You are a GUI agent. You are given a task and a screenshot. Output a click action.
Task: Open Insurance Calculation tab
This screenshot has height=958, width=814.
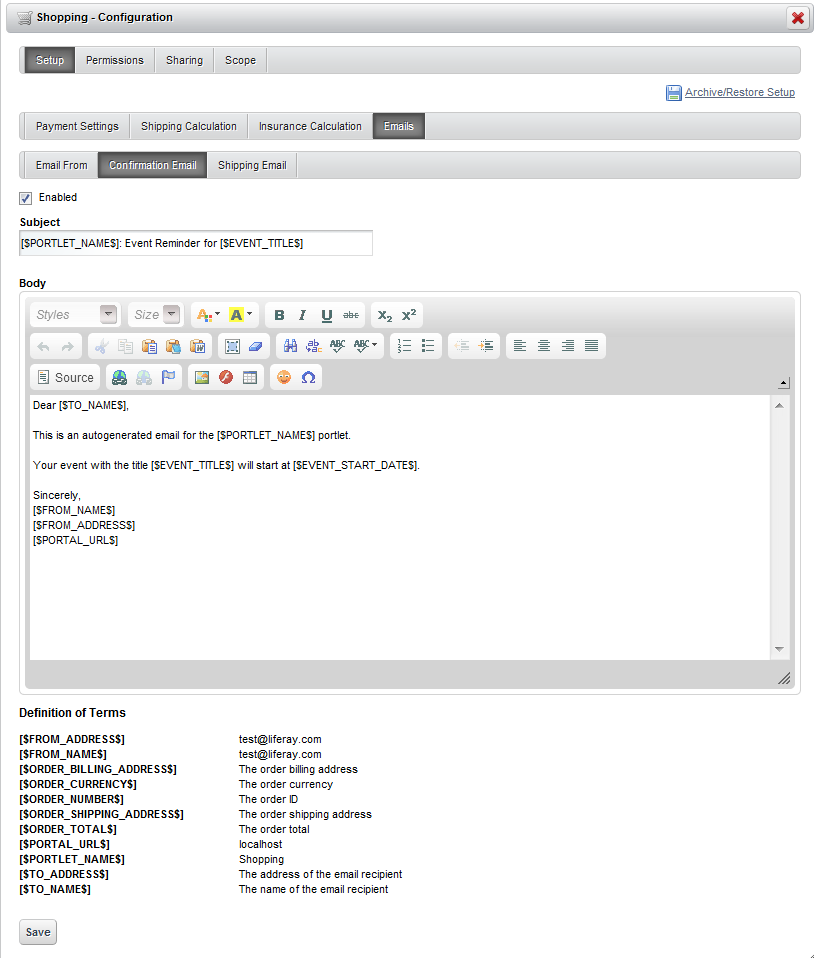point(310,126)
